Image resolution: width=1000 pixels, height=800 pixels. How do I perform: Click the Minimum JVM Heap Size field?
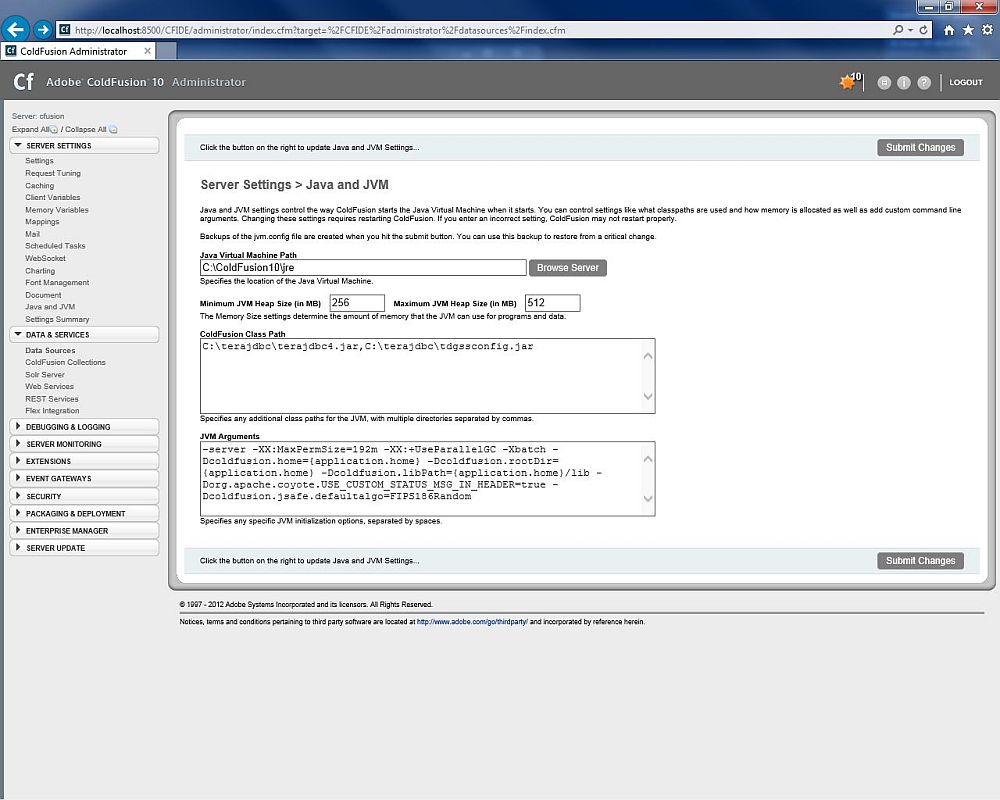pyautogui.click(x=357, y=303)
